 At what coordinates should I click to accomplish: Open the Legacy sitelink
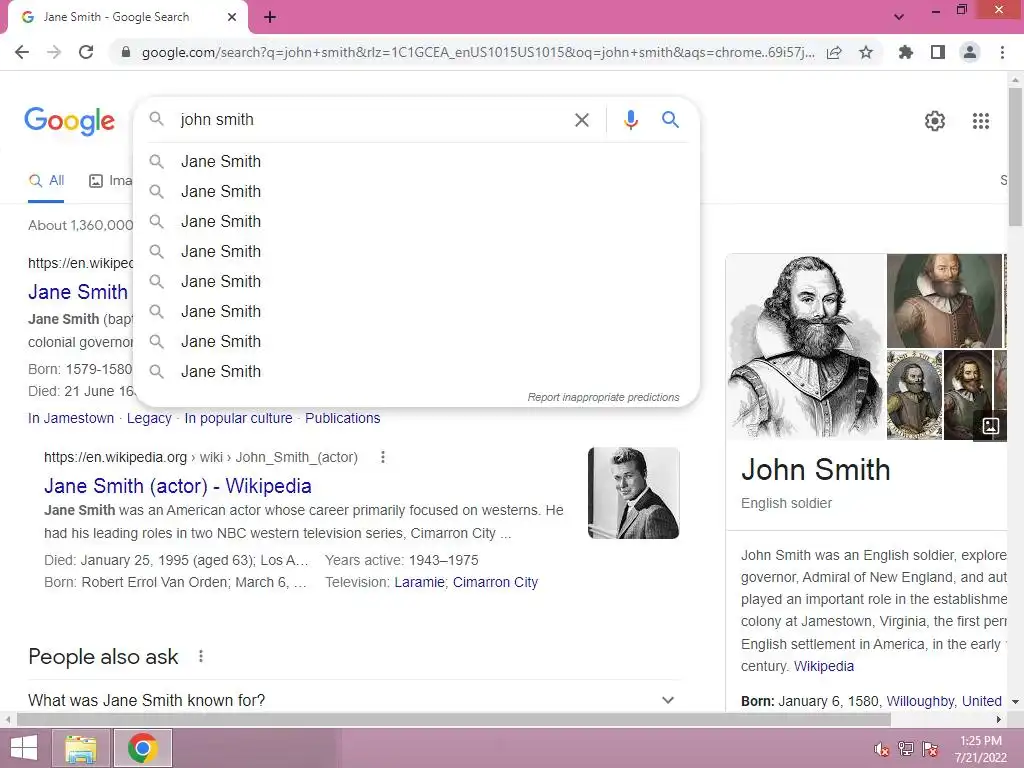click(149, 418)
